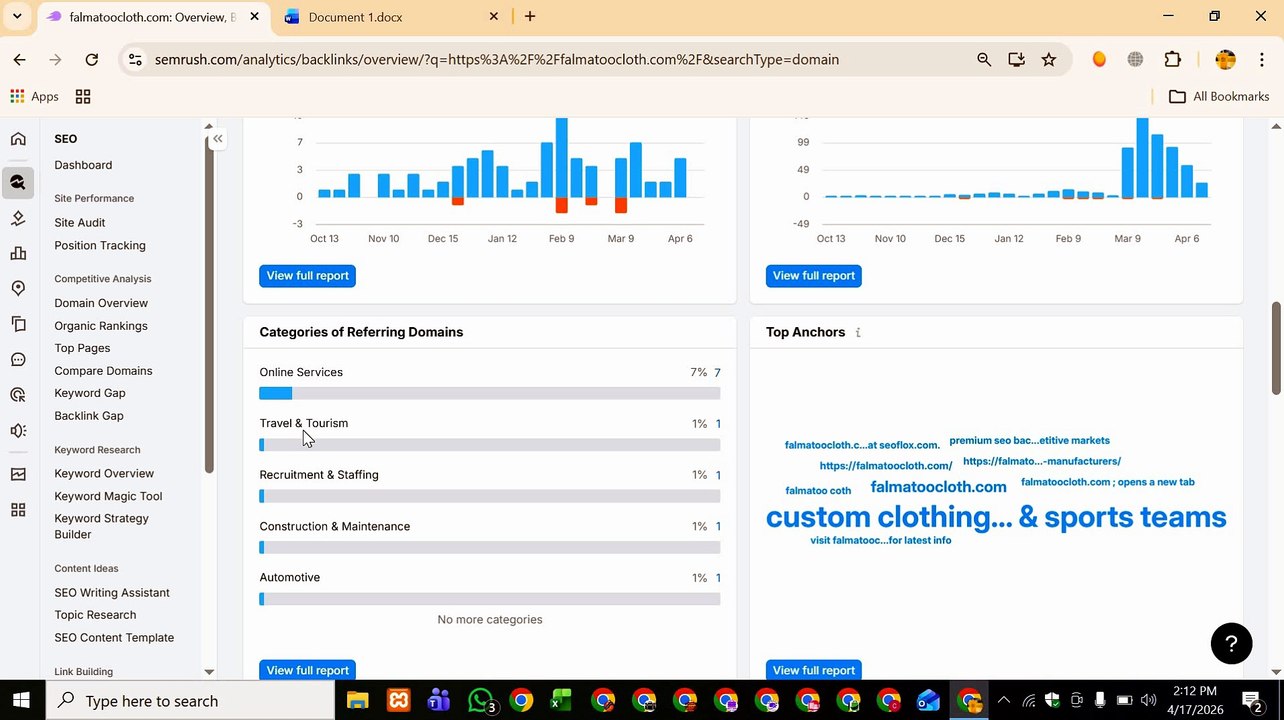Open Organic Rankings
Screen dimensions: 1284x720
pos(101,326)
